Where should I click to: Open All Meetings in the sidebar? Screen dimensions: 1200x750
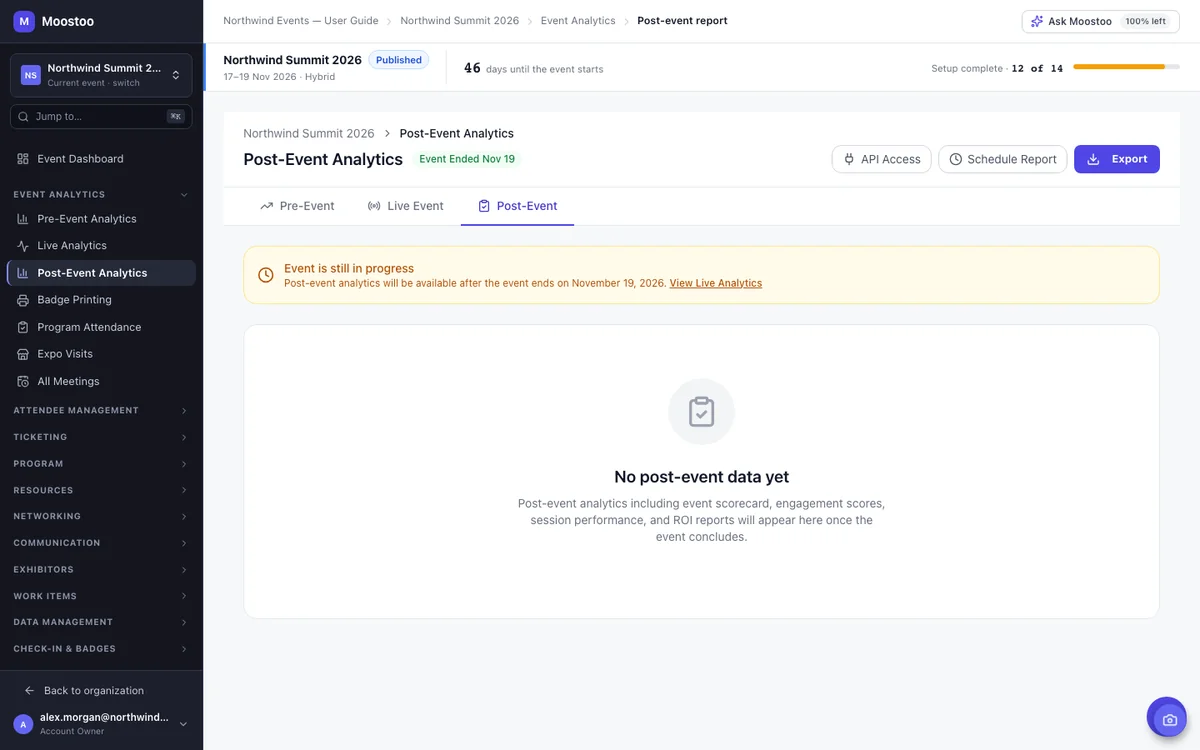pyautogui.click(x=101, y=381)
